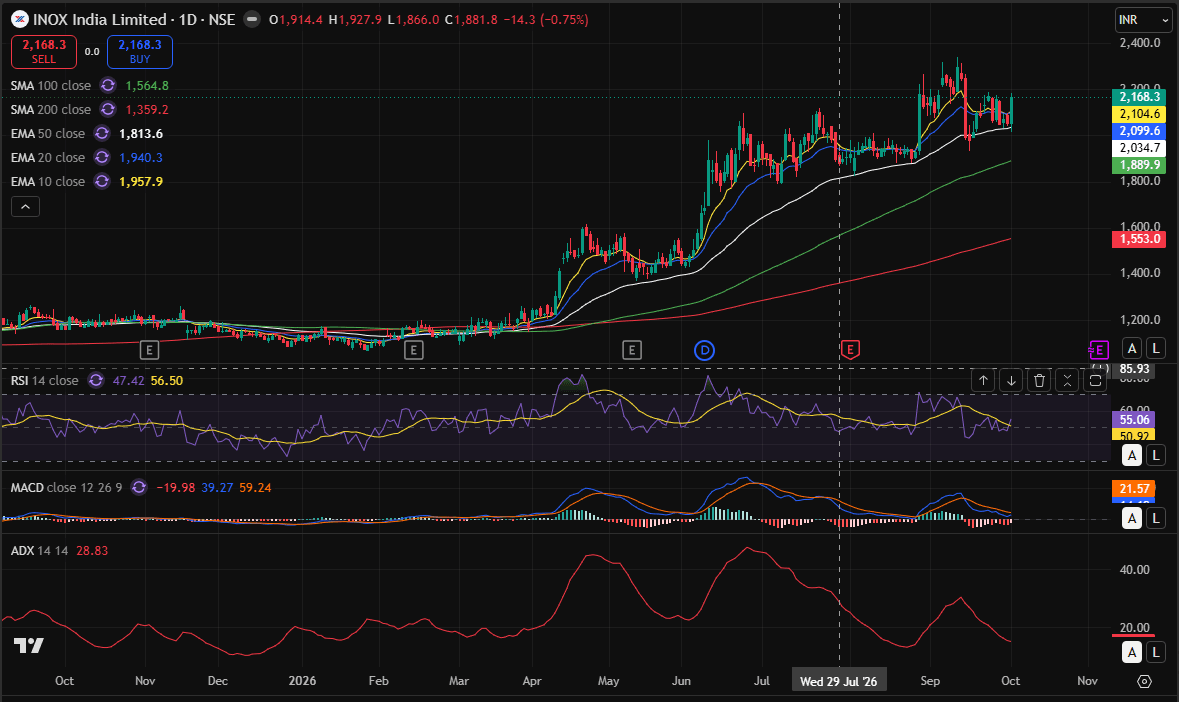Click the −14.3 (−0.75%) change value
Image resolution: width=1179 pixels, height=702 pixels.
[x=546, y=20]
